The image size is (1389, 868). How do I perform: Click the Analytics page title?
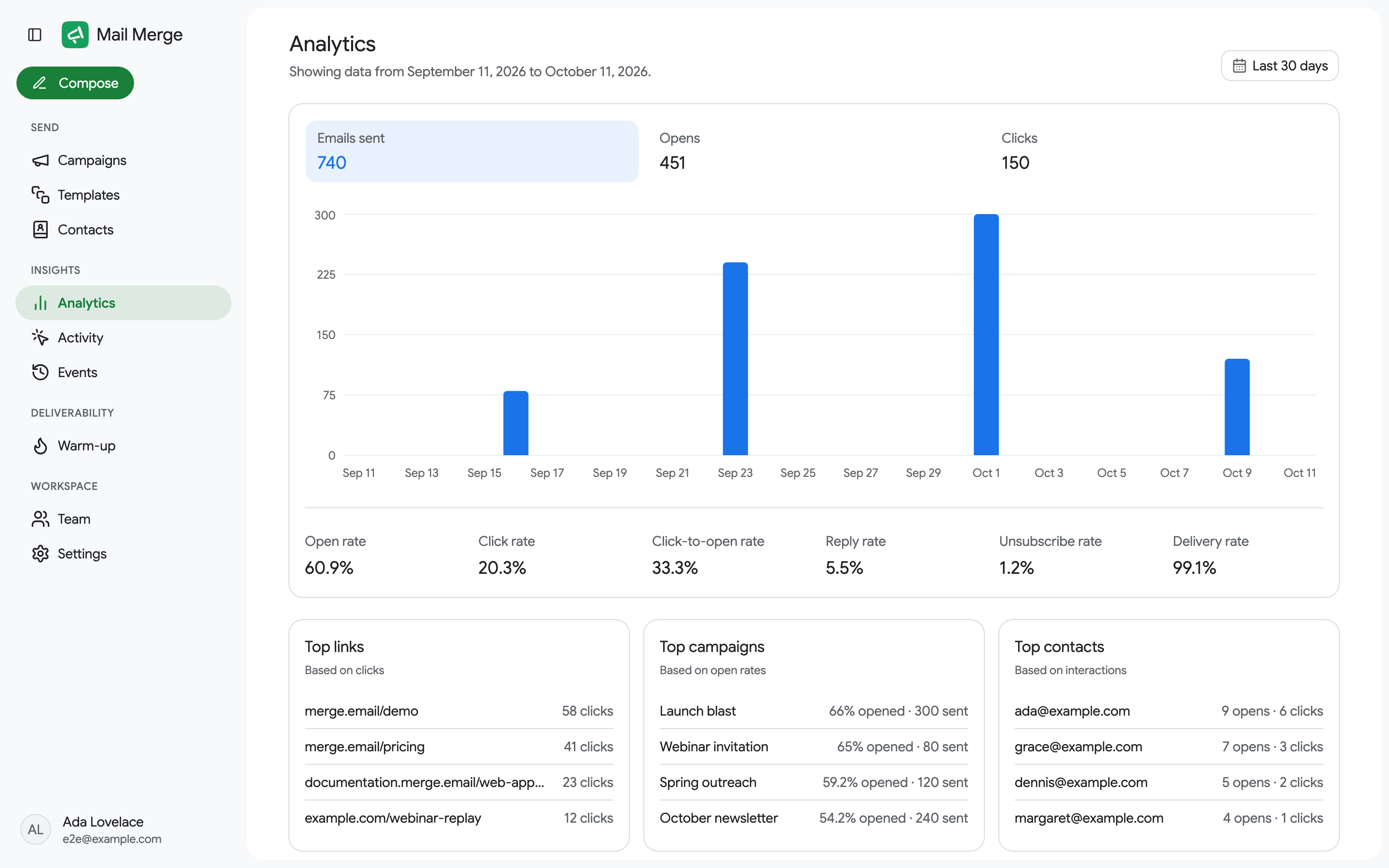coord(332,44)
